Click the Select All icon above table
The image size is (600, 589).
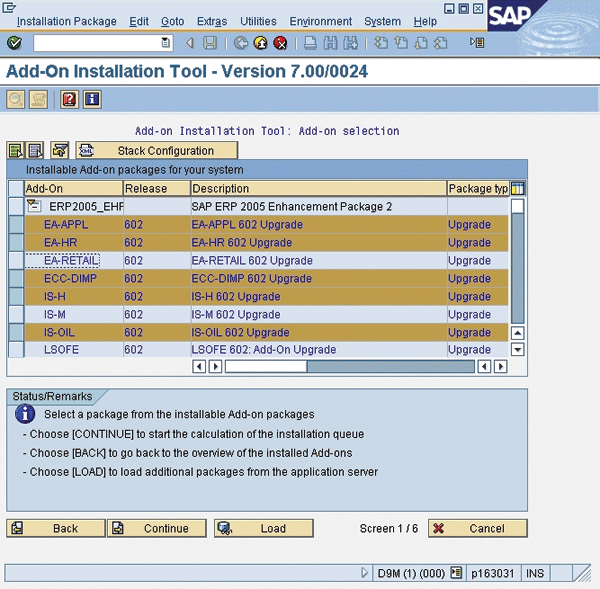tap(15, 150)
